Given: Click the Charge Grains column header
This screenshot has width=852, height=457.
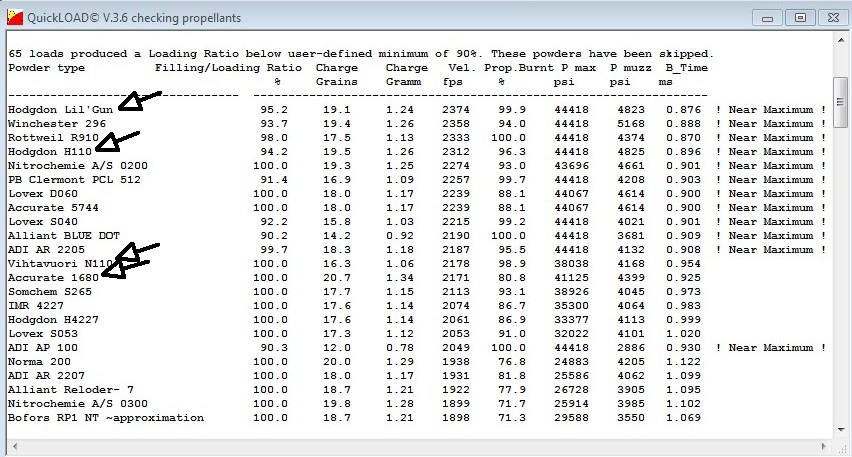Looking at the screenshot, I should tap(337, 75).
